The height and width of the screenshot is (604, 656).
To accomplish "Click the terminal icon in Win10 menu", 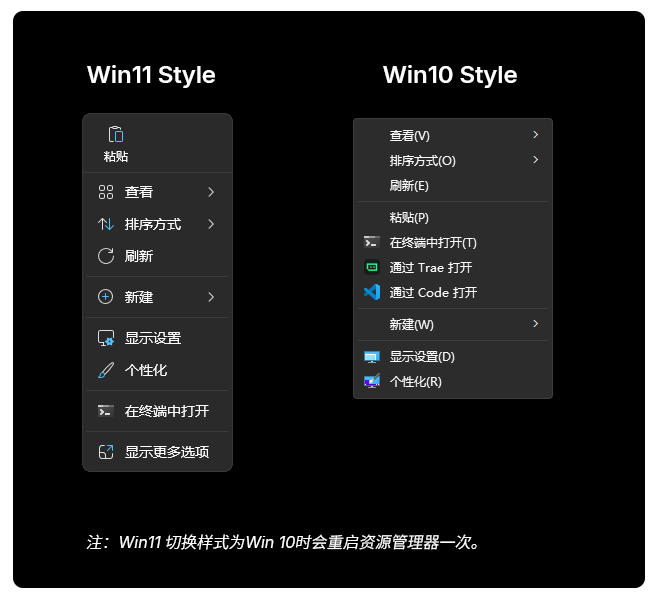I will (x=372, y=242).
